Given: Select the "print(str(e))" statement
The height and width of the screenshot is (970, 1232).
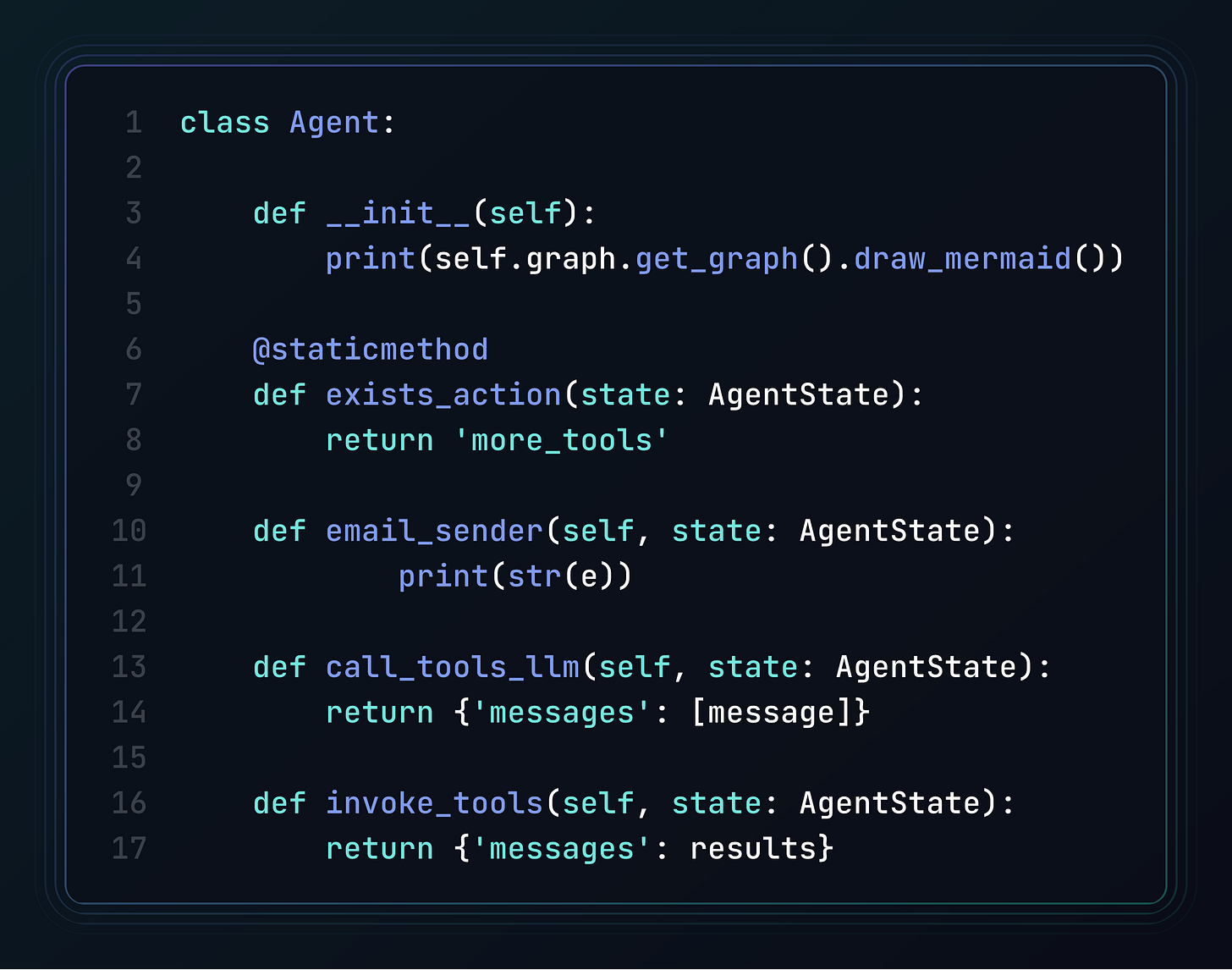Looking at the screenshot, I should [515, 576].
